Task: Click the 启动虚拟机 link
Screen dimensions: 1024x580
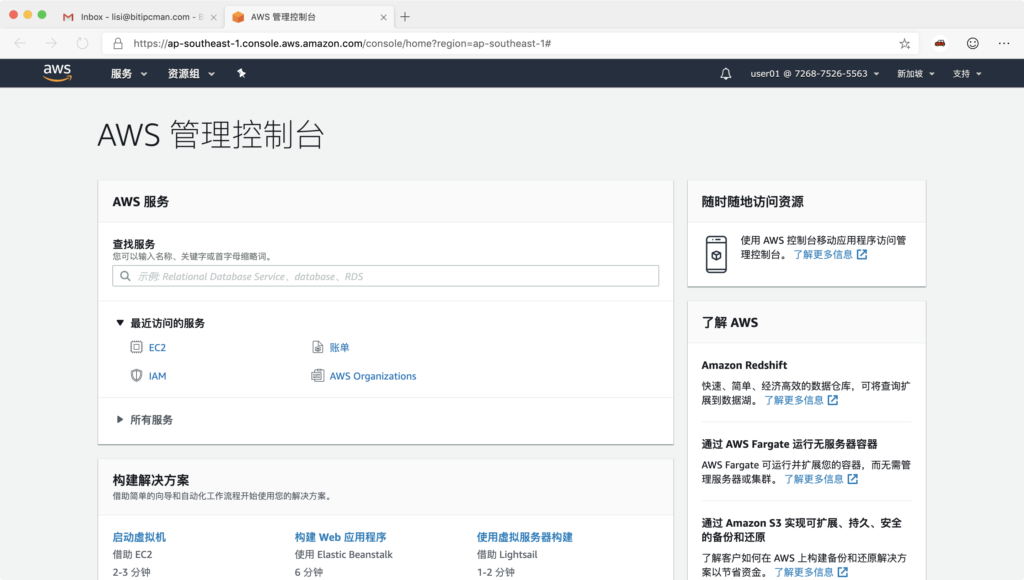Action: pyautogui.click(x=139, y=537)
